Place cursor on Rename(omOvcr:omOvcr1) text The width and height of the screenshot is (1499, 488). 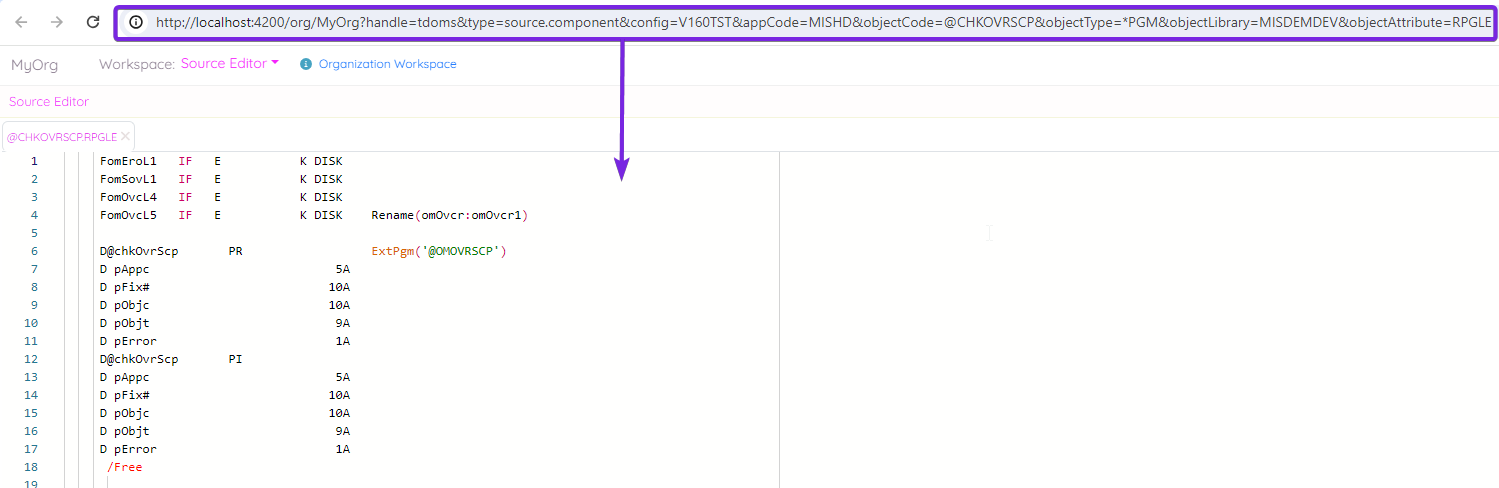(449, 215)
